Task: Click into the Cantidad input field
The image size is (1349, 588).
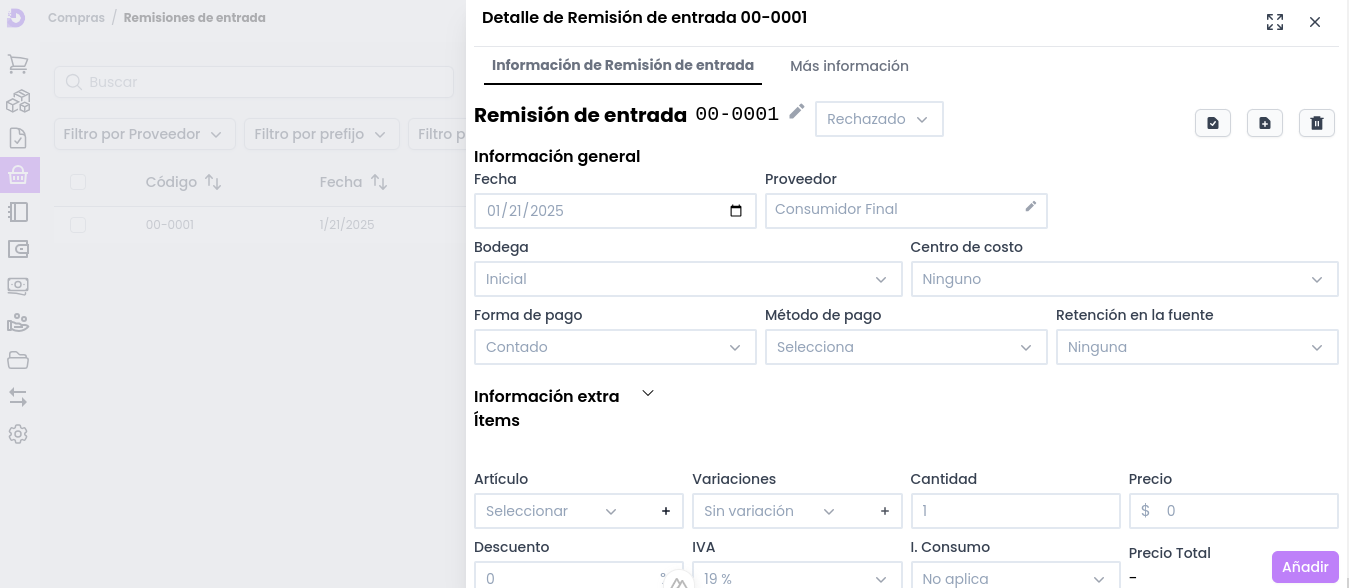Action: click(1014, 511)
